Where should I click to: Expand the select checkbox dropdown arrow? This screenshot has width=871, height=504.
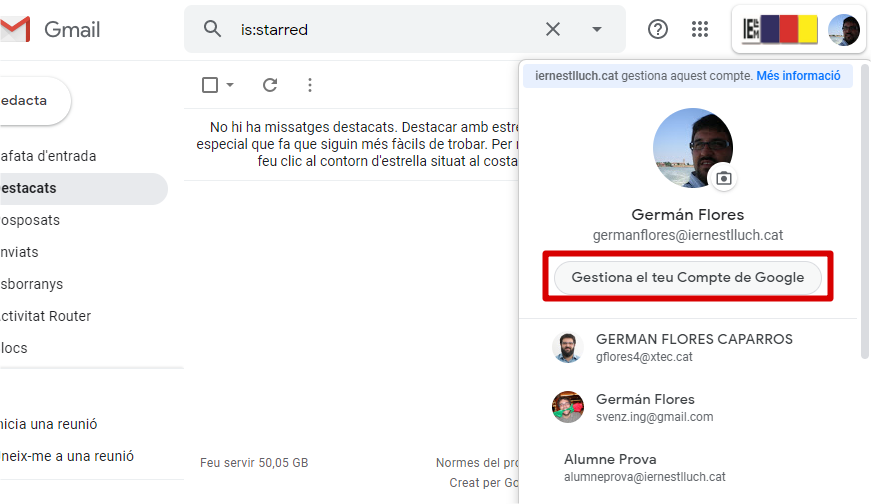coord(230,85)
